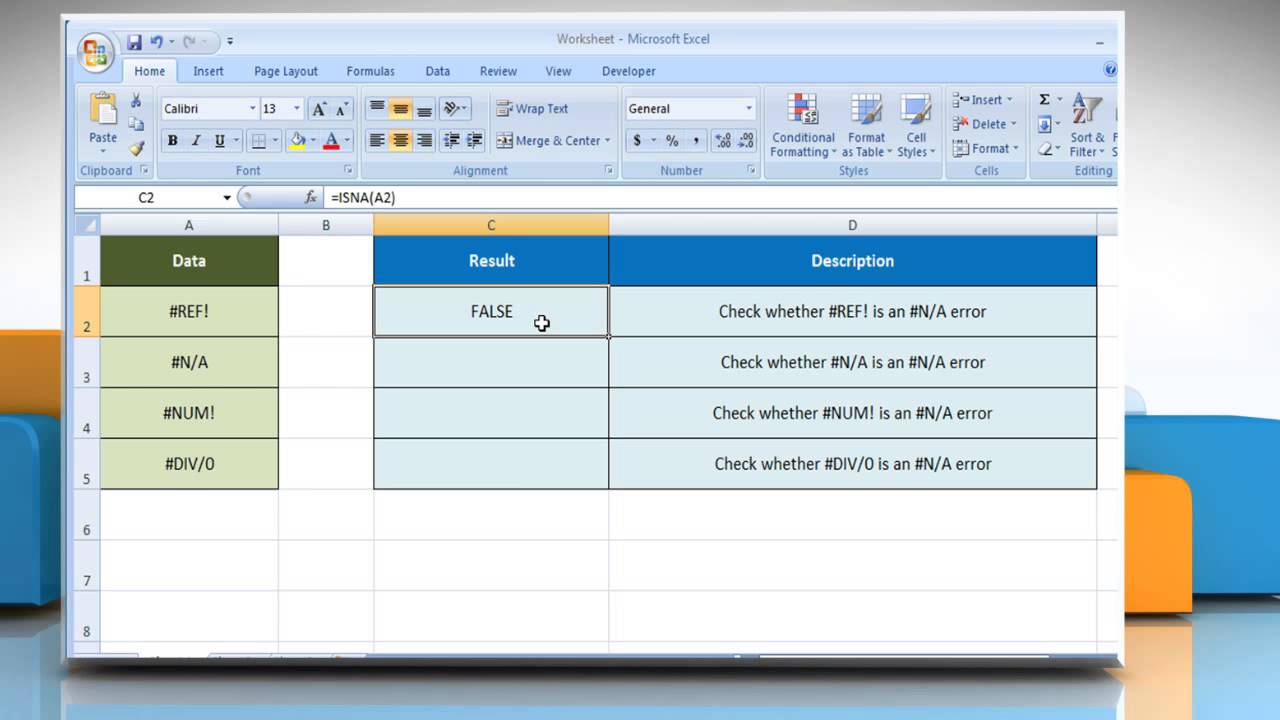Viewport: 1280px width, 720px height.
Task: Open Format as Table gallery
Action: click(866, 125)
